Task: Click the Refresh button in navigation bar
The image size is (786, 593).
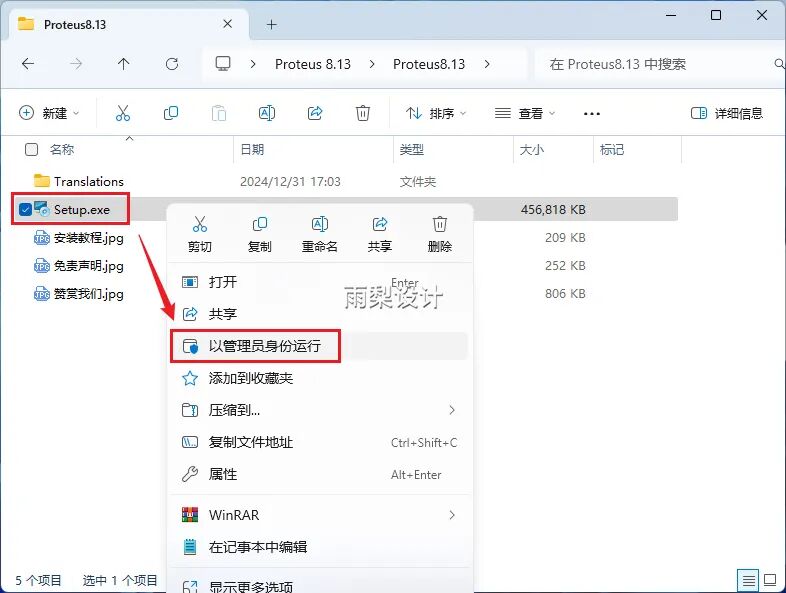Action: tap(172, 64)
